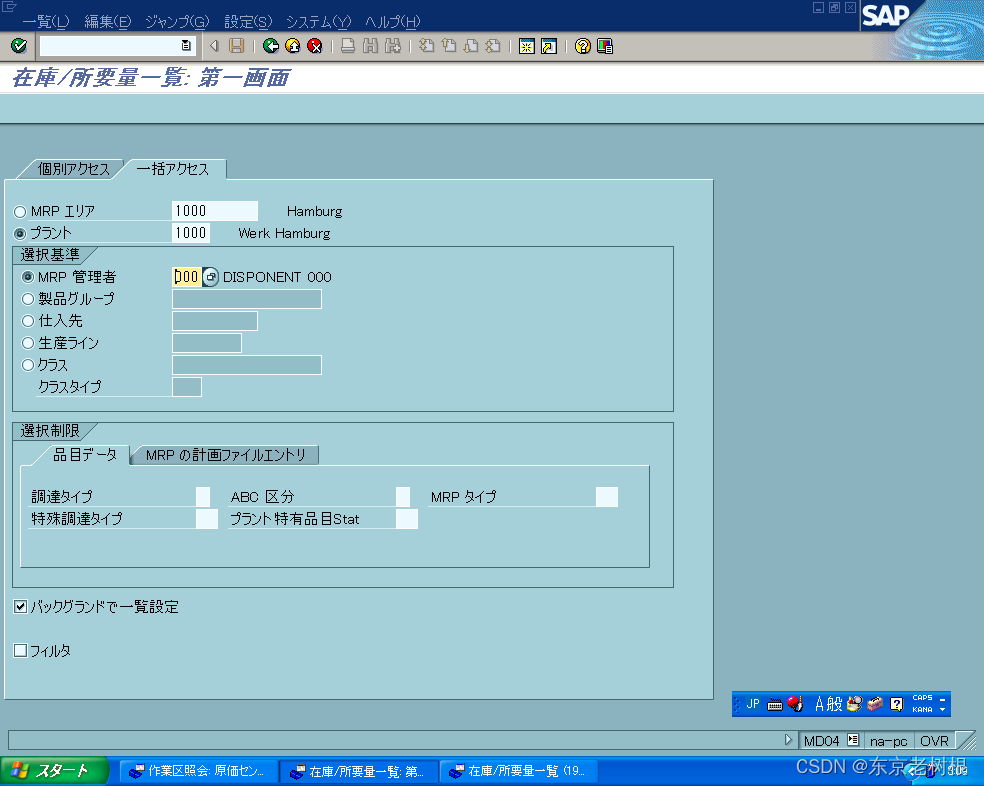Click the Create Shortcut icon in toolbar
984x786 pixels.
coord(547,45)
